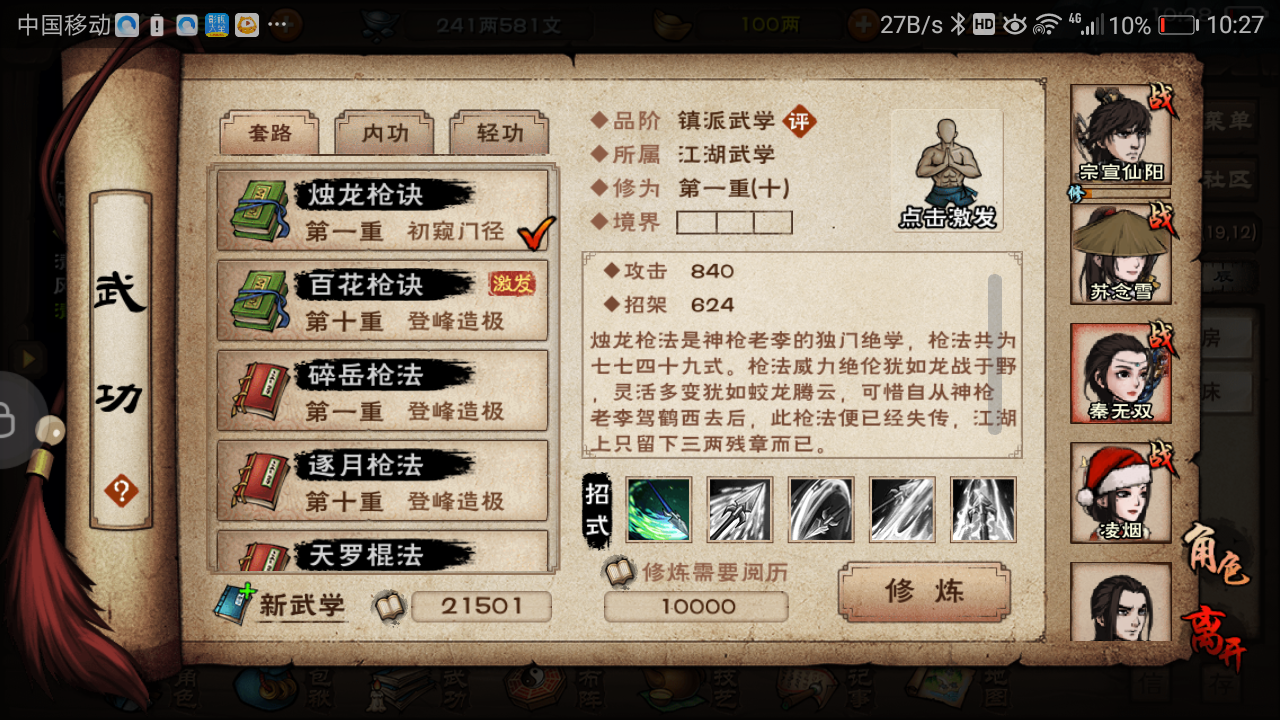The height and width of the screenshot is (720, 1280).
Task: Toggle the checkmark on 烛龙枪诀
Action: coord(536,233)
